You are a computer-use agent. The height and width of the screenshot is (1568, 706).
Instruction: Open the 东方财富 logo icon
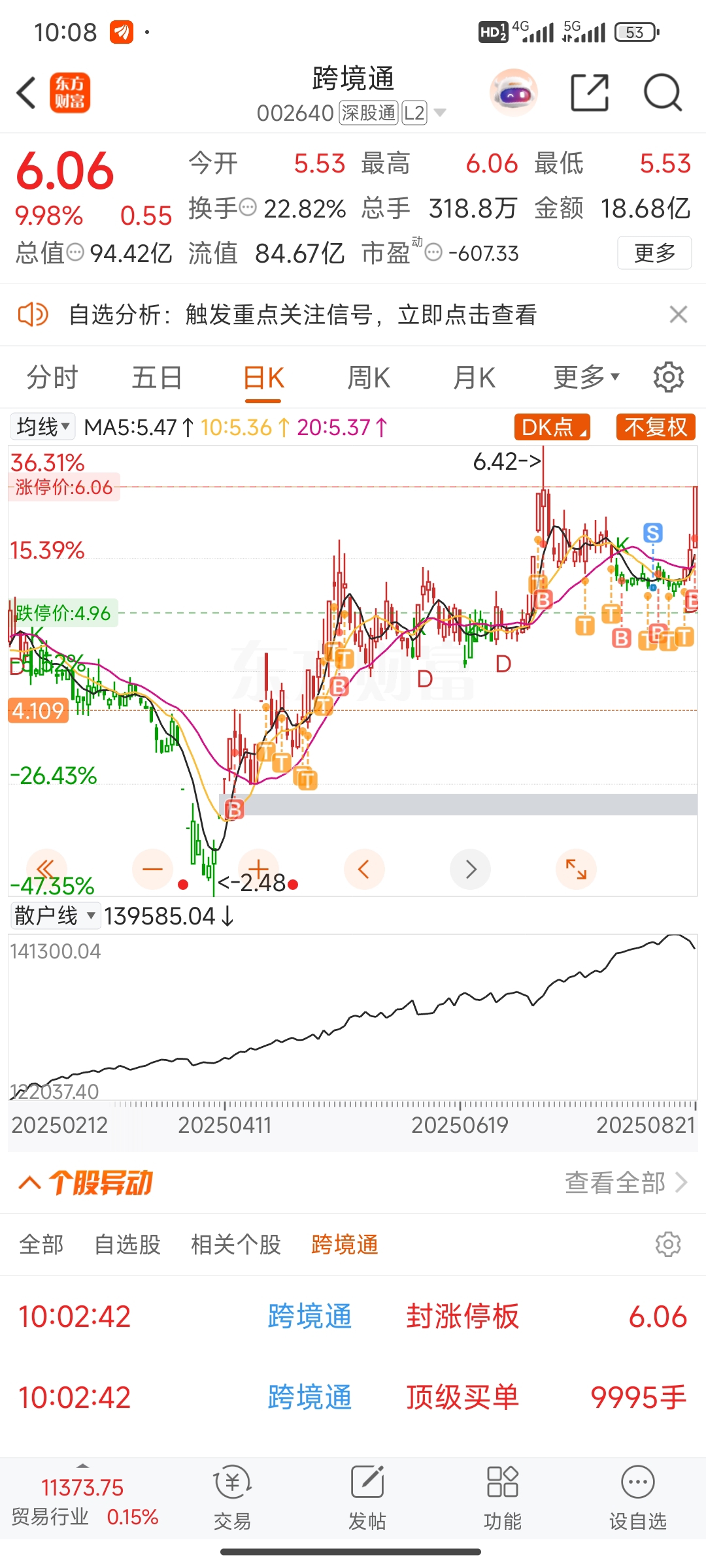[70, 93]
